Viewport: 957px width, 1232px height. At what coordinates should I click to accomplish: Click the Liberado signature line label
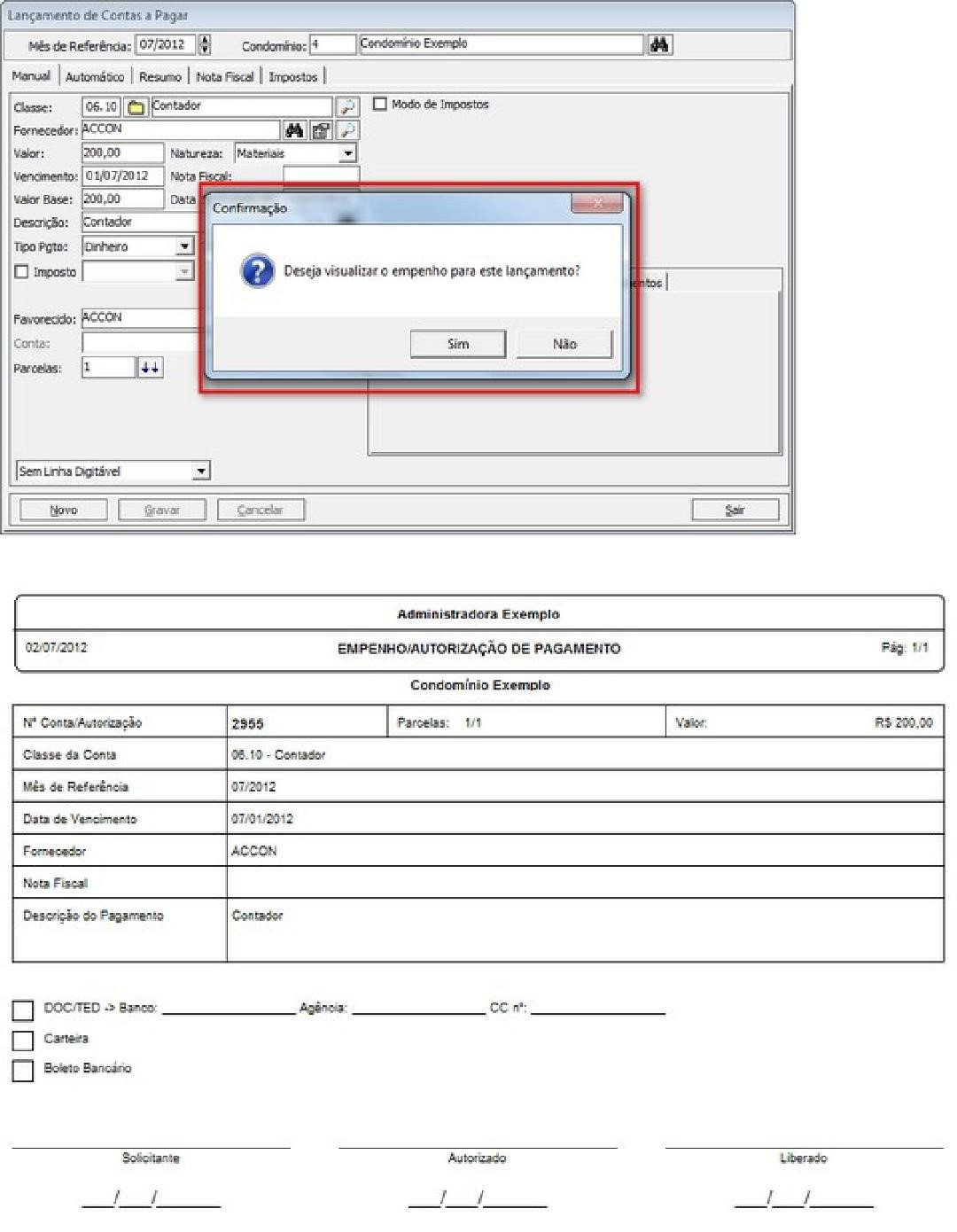(x=804, y=1158)
